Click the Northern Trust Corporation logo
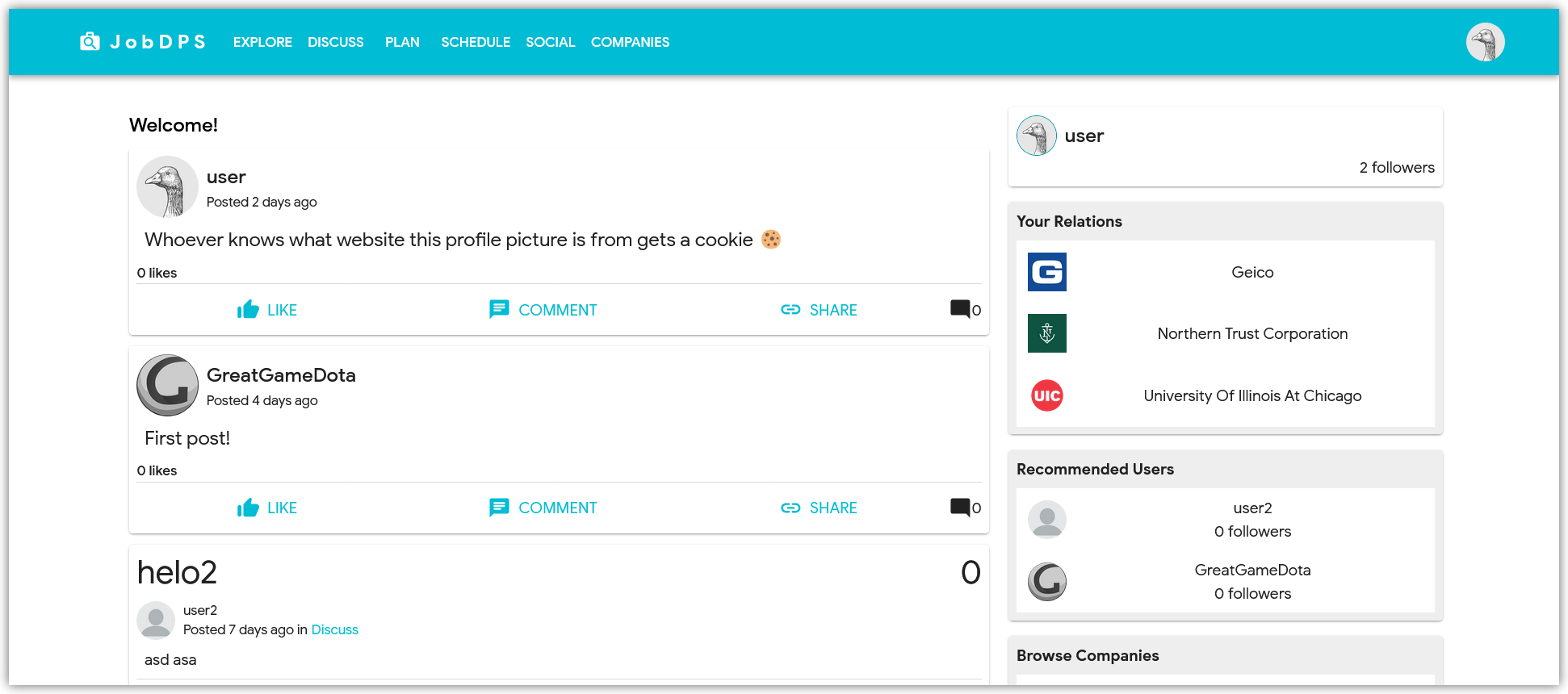 (x=1046, y=333)
